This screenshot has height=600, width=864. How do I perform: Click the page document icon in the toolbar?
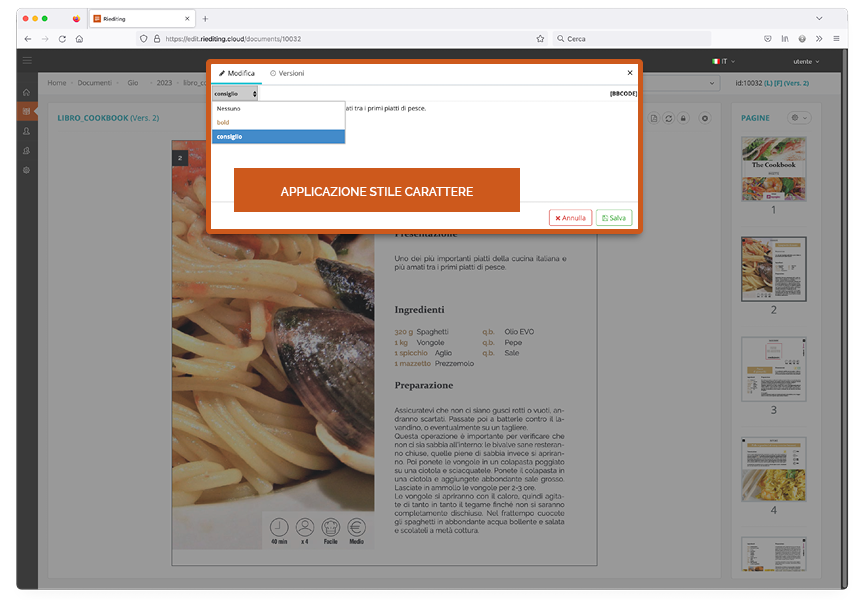(654, 118)
